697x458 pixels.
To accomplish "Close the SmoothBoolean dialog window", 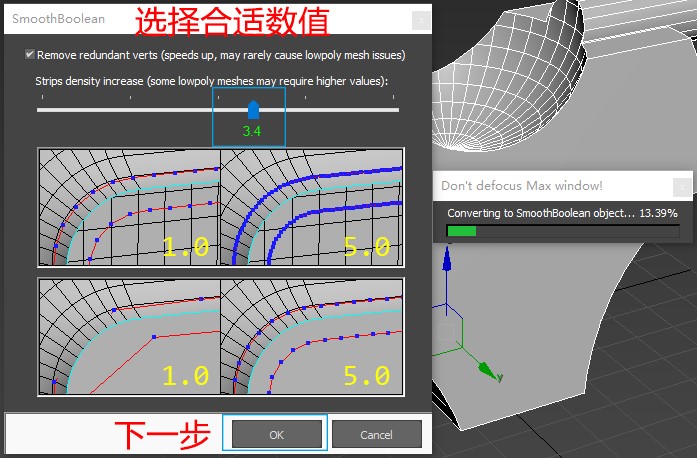I will point(421,19).
